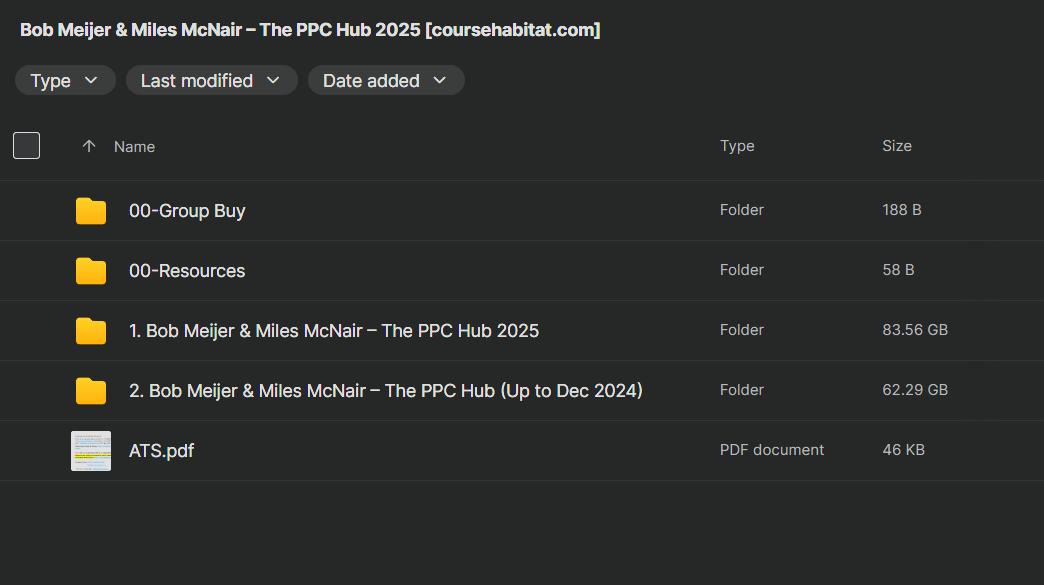Screen dimensions: 1044x585
Task: Expand the Last modified filter
Action: coord(211,81)
